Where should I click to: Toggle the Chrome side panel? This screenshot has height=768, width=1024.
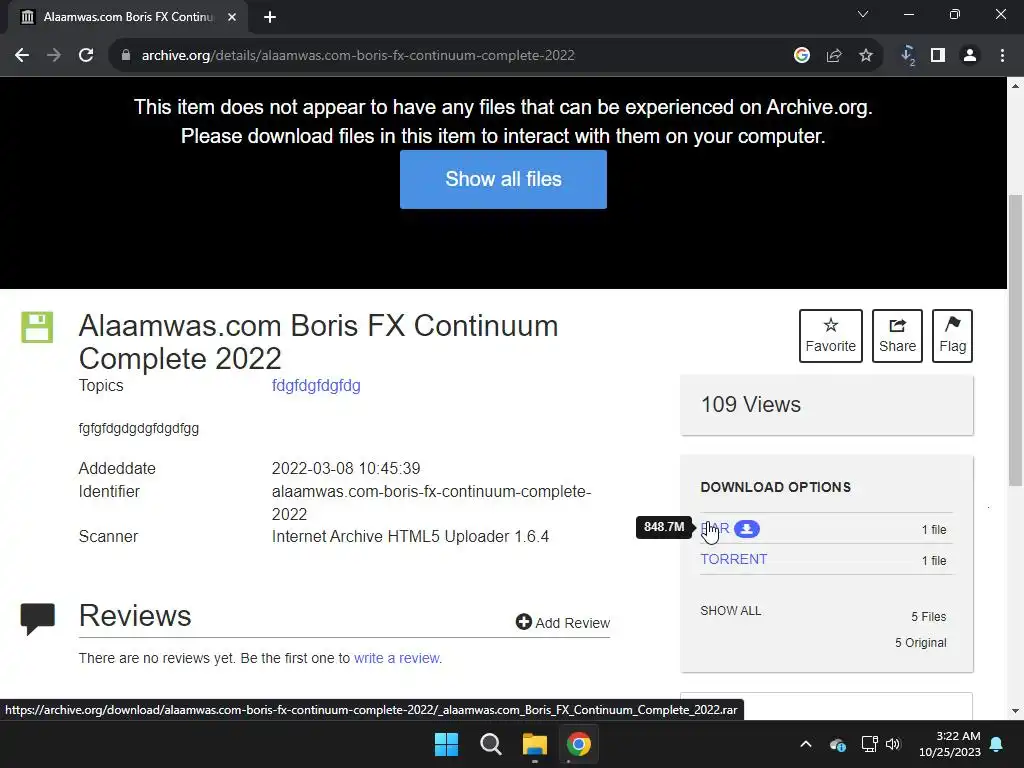938,56
